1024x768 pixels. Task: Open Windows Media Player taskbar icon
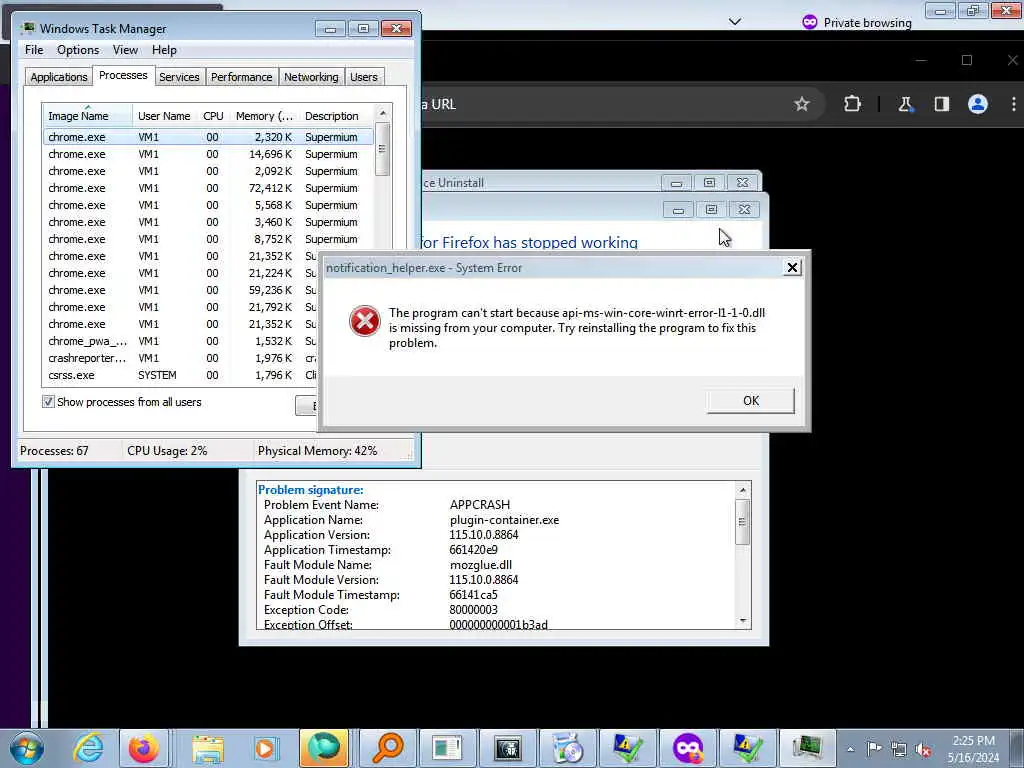(265, 748)
